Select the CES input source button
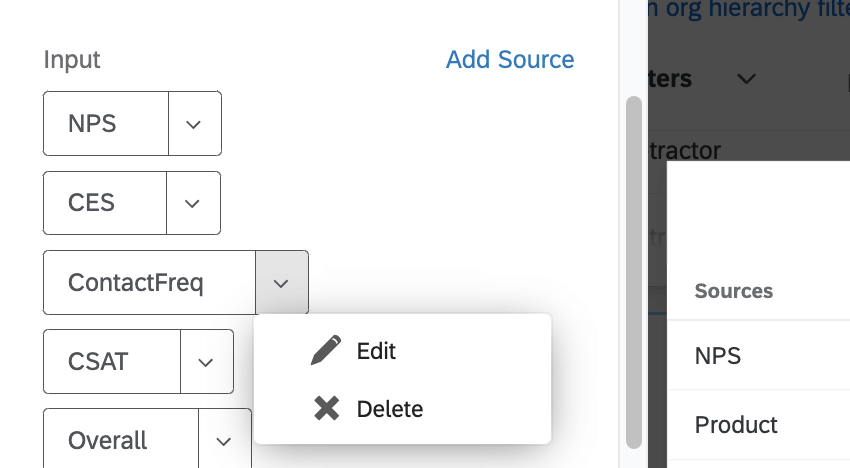Screen dimensions: 850x468 [105, 203]
